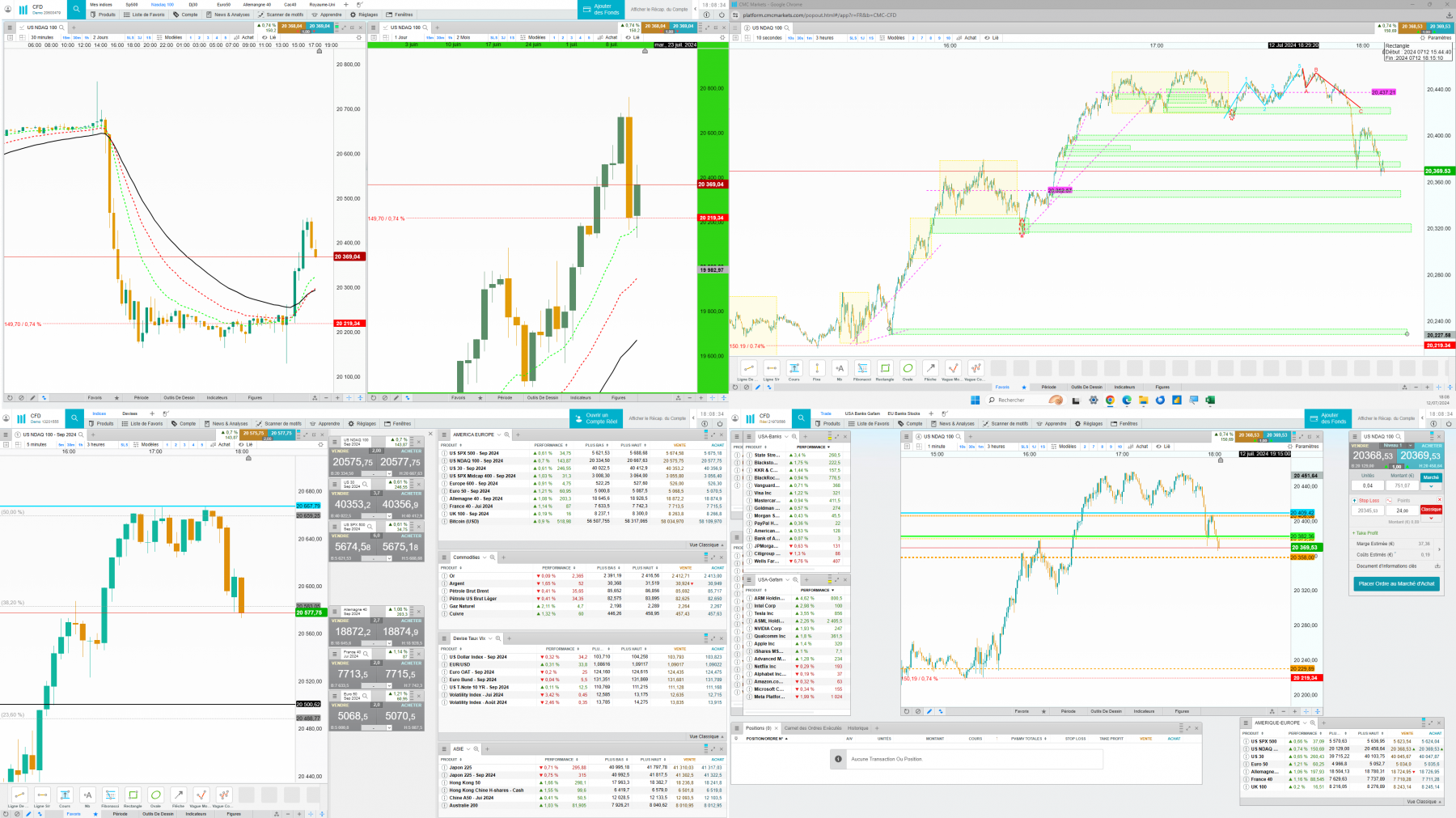Open the Windows Start menu
This screenshot has width=1456, height=818.
click(x=975, y=400)
